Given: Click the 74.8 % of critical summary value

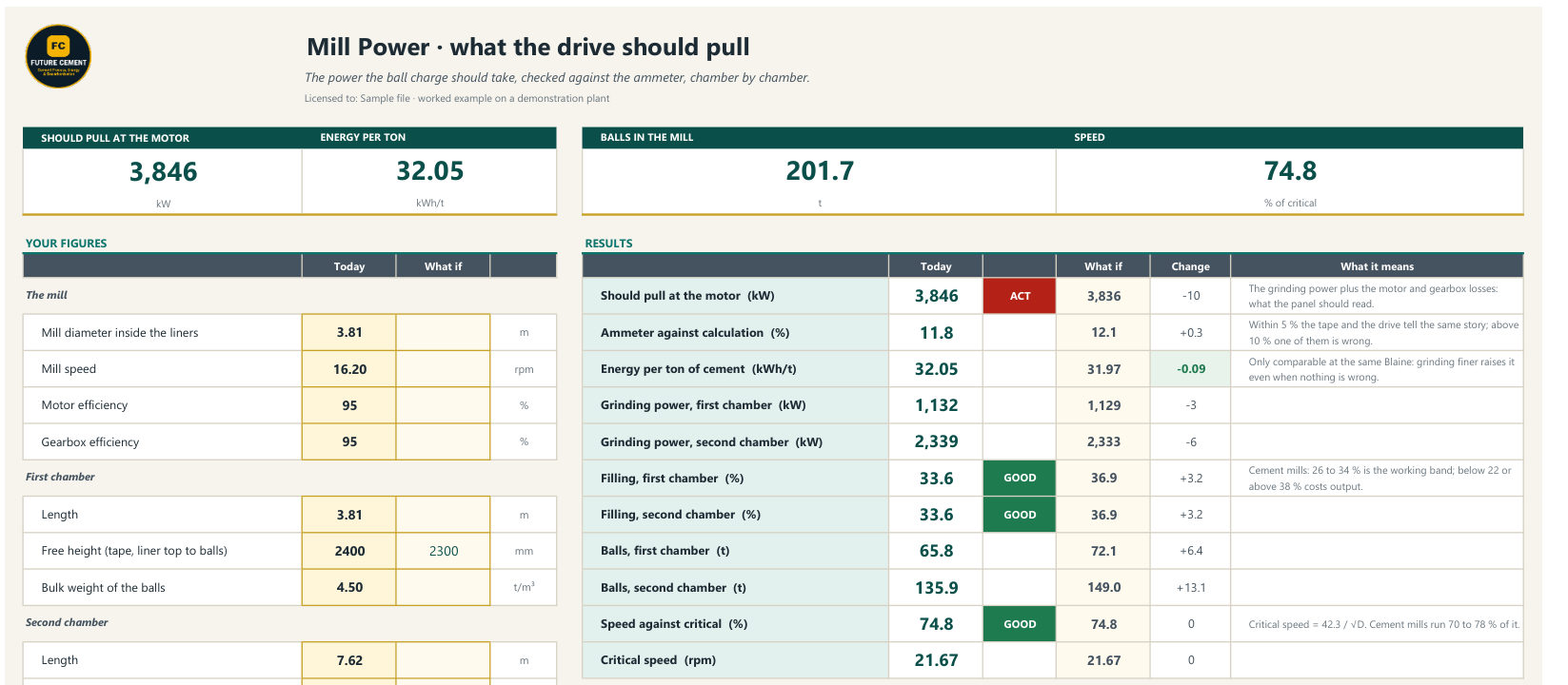Looking at the screenshot, I should (1290, 171).
